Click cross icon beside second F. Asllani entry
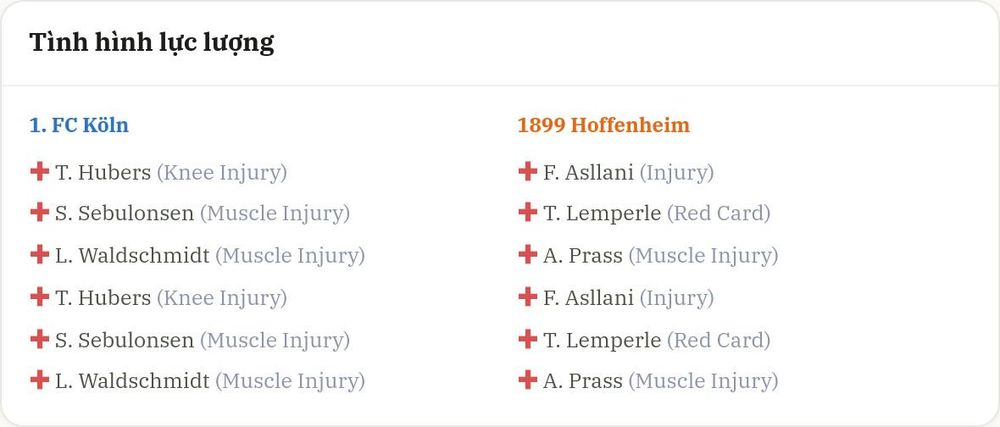This screenshot has width=1000, height=427. [527, 296]
